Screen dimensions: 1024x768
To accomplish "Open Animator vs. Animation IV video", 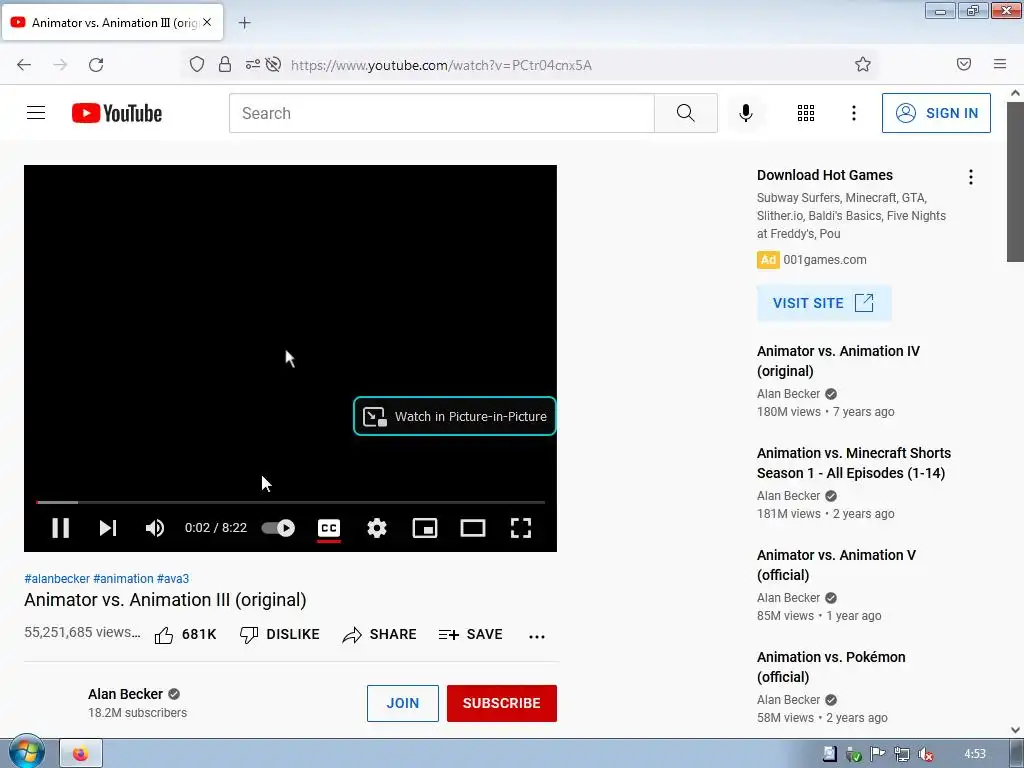I will 839,361.
